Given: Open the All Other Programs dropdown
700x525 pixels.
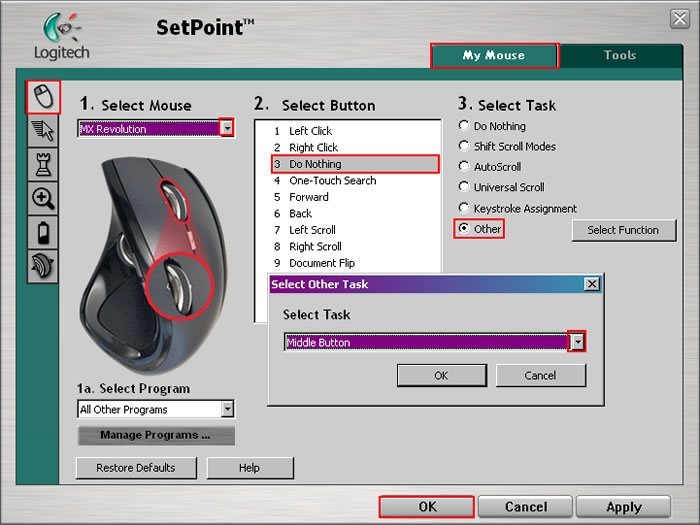Looking at the screenshot, I should tap(227, 408).
